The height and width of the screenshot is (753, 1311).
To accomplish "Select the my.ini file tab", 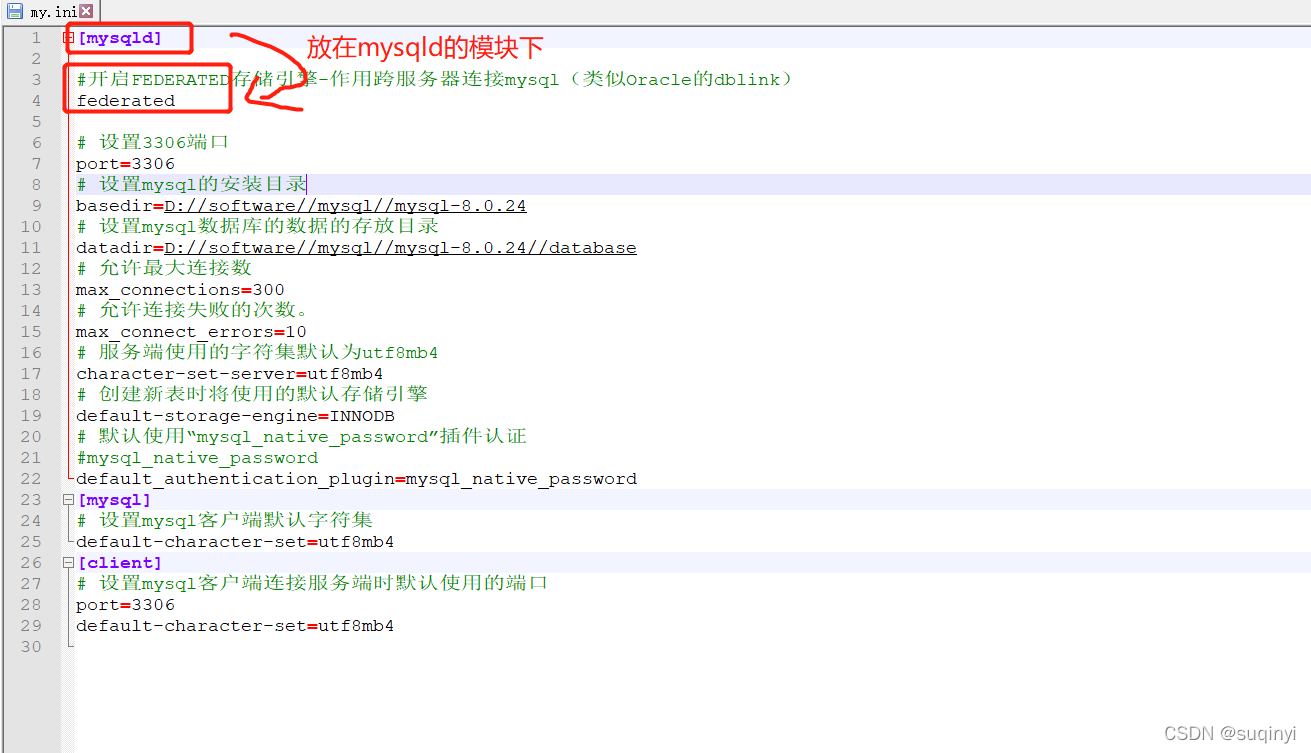I will click(x=50, y=11).
